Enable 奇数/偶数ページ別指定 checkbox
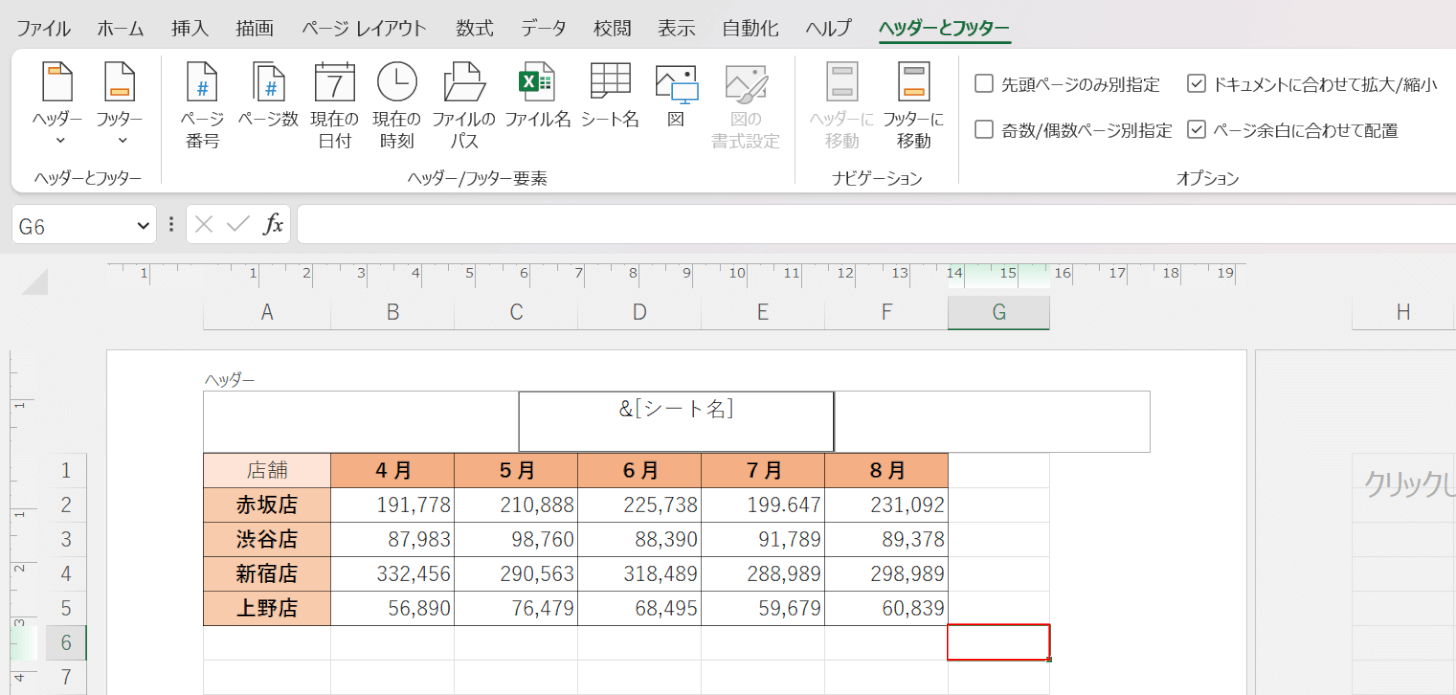Image resolution: width=1456 pixels, height=695 pixels. click(x=984, y=130)
